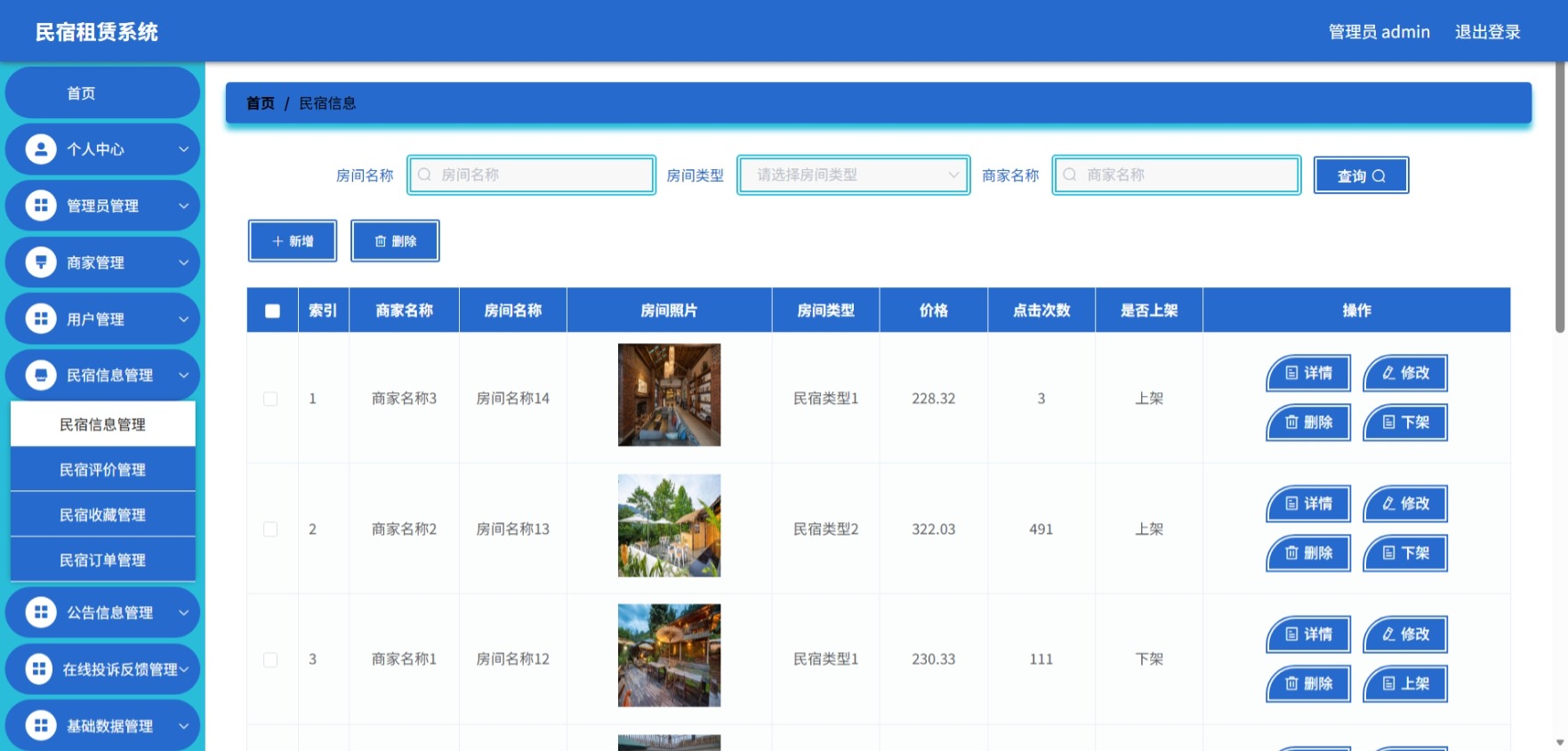Screen dimensions: 1568x751
Task: Check the row checkbox for 房间名称13
Action: click(x=270, y=529)
